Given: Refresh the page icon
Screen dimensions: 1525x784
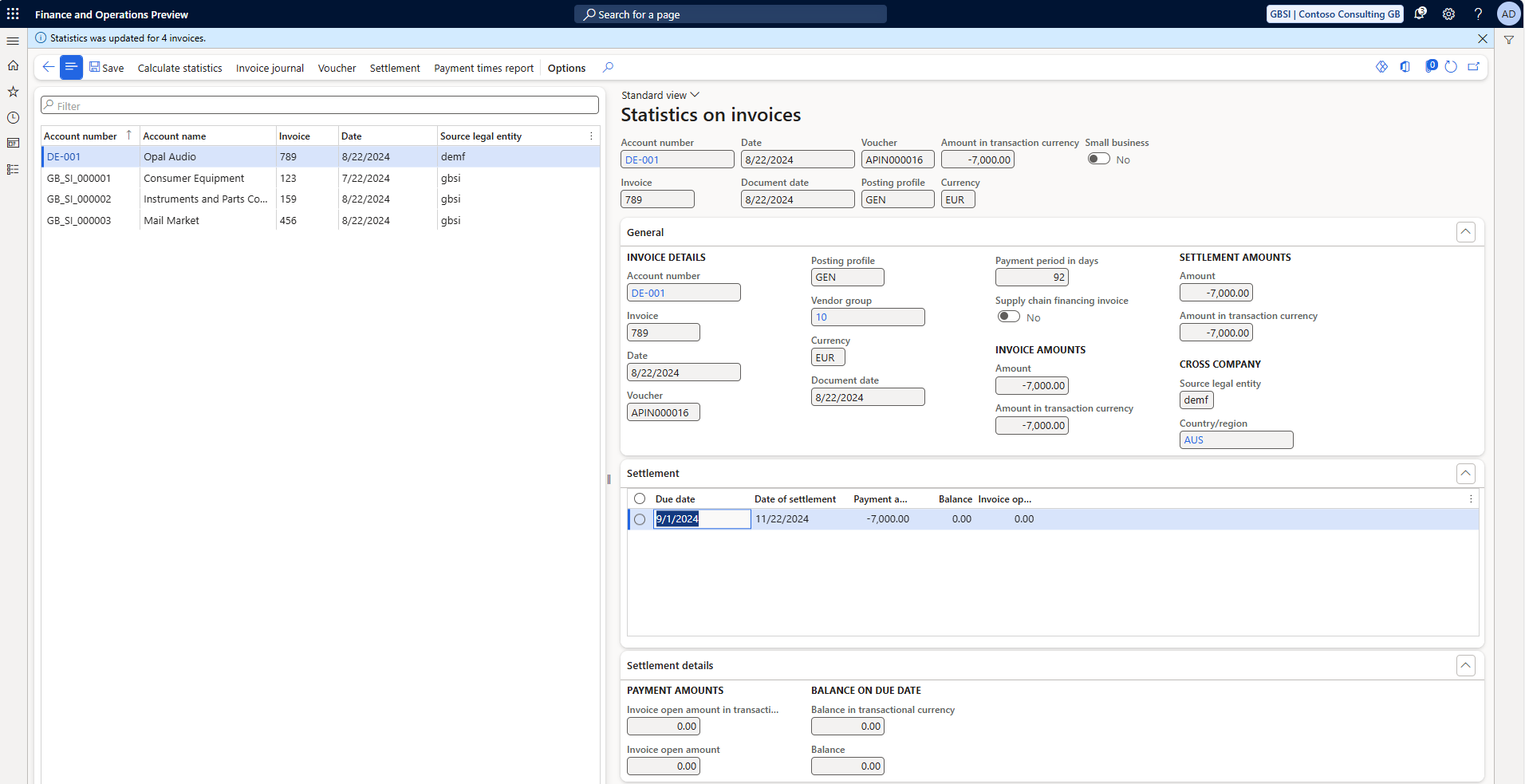Looking at the screenshot, I should (x=1451, y=67).
